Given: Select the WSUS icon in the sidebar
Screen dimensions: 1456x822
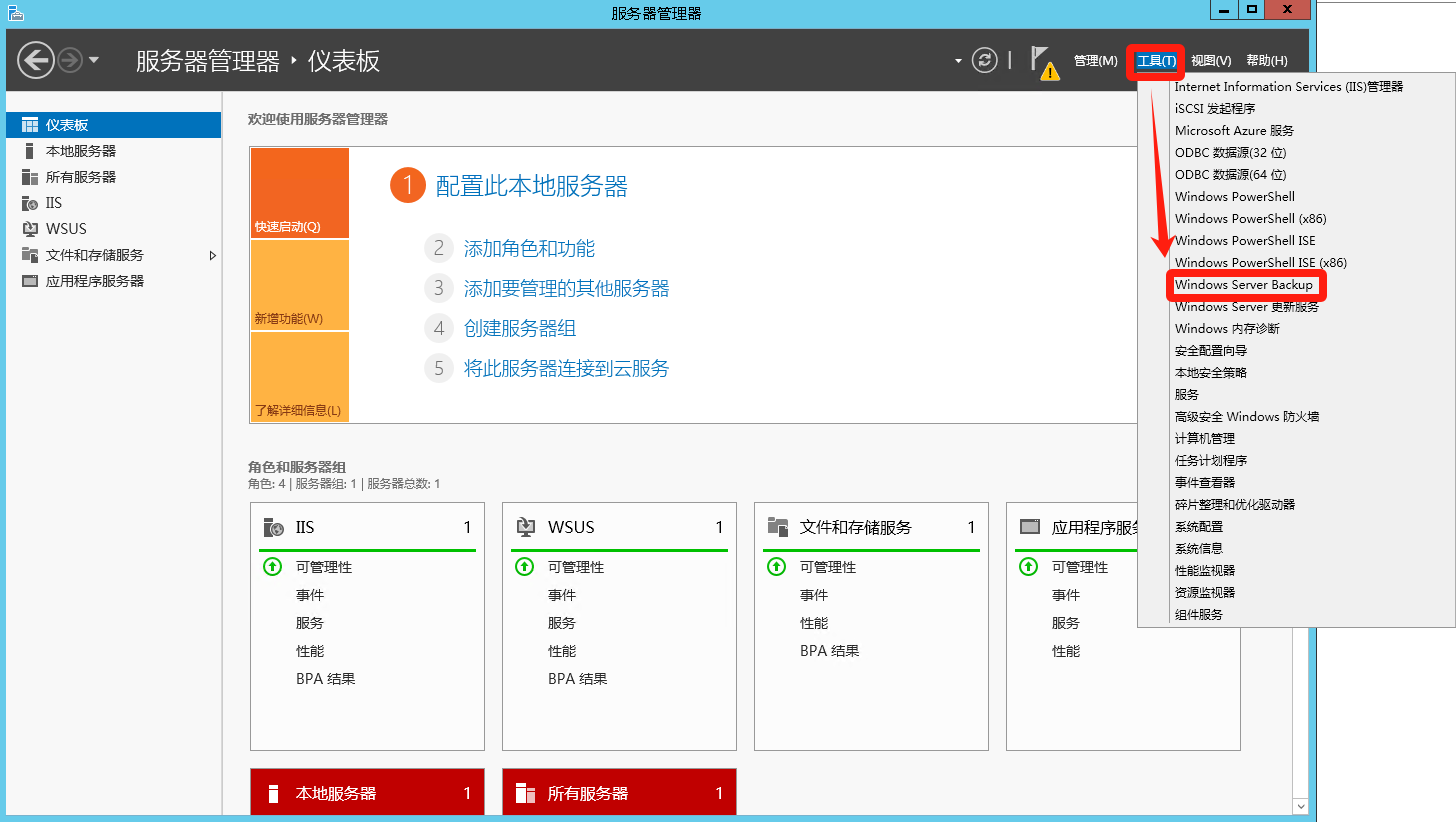Looking at the screenshot, I should pyautogui.click(x=29, y=229).
